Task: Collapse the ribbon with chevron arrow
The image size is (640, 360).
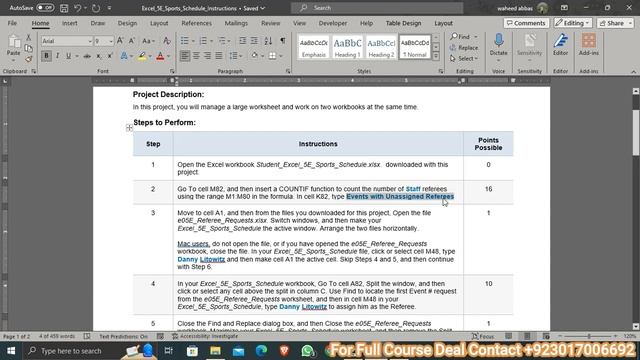Action: pyautogui.click(x=633, y=72)
